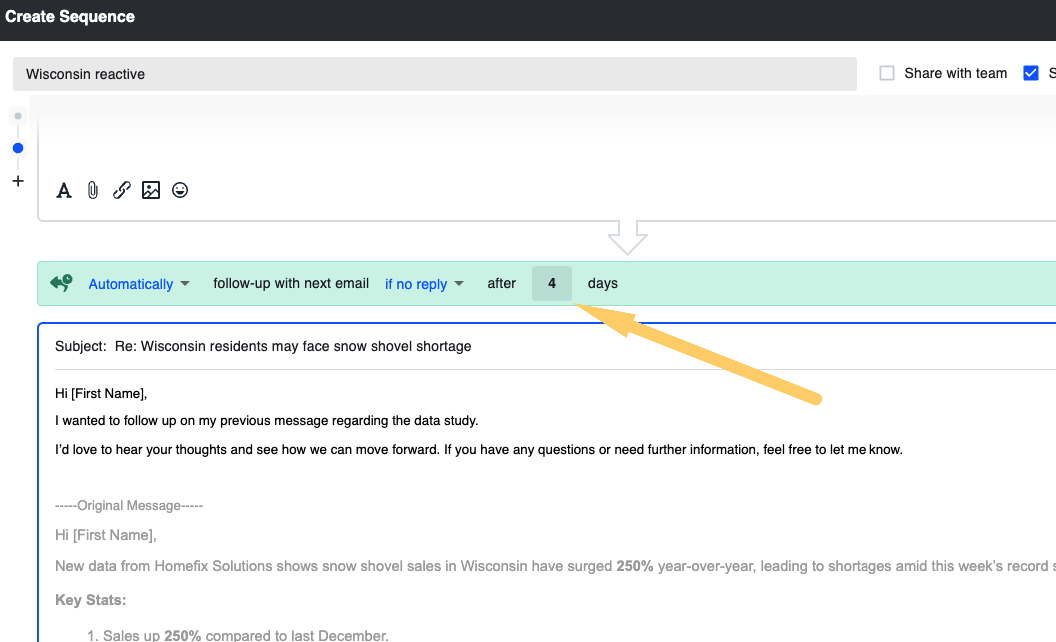Open the 'if no reply' condition dropdown
The image size is (1056, 642).
pyautogui.click(x=424, y=284)
